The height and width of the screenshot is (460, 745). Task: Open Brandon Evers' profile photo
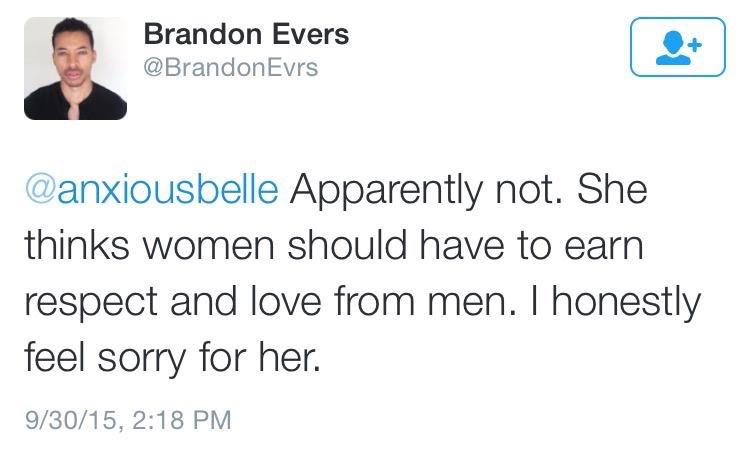75,68
